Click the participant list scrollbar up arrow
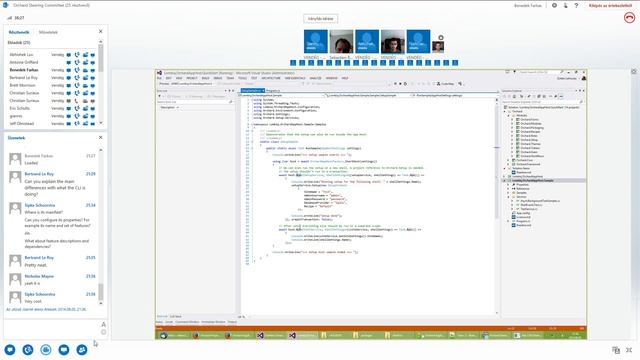Screen dimensions: 640x360 click(101, 42)
